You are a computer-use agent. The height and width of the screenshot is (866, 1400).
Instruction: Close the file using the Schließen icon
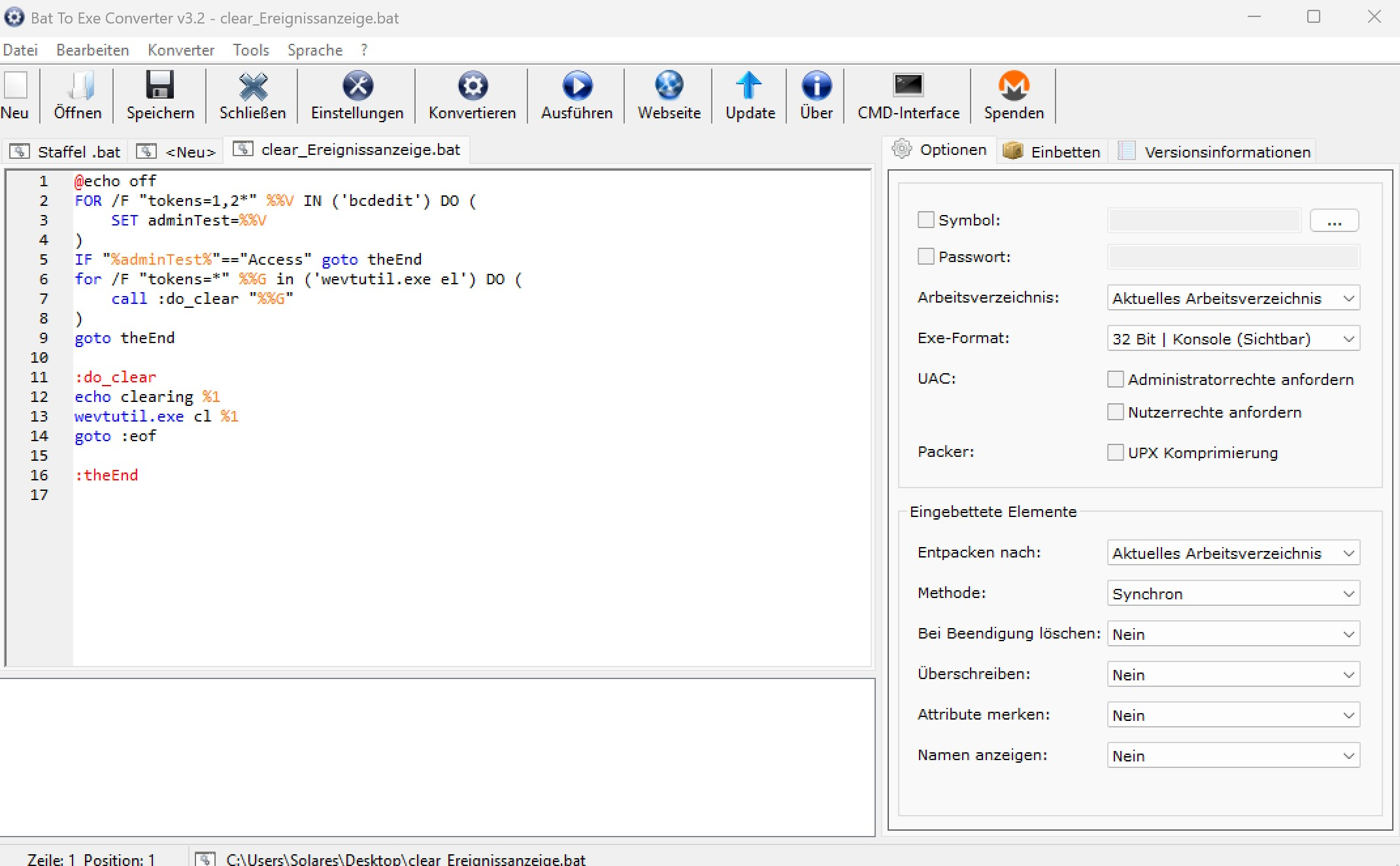[x=253, y=86]
